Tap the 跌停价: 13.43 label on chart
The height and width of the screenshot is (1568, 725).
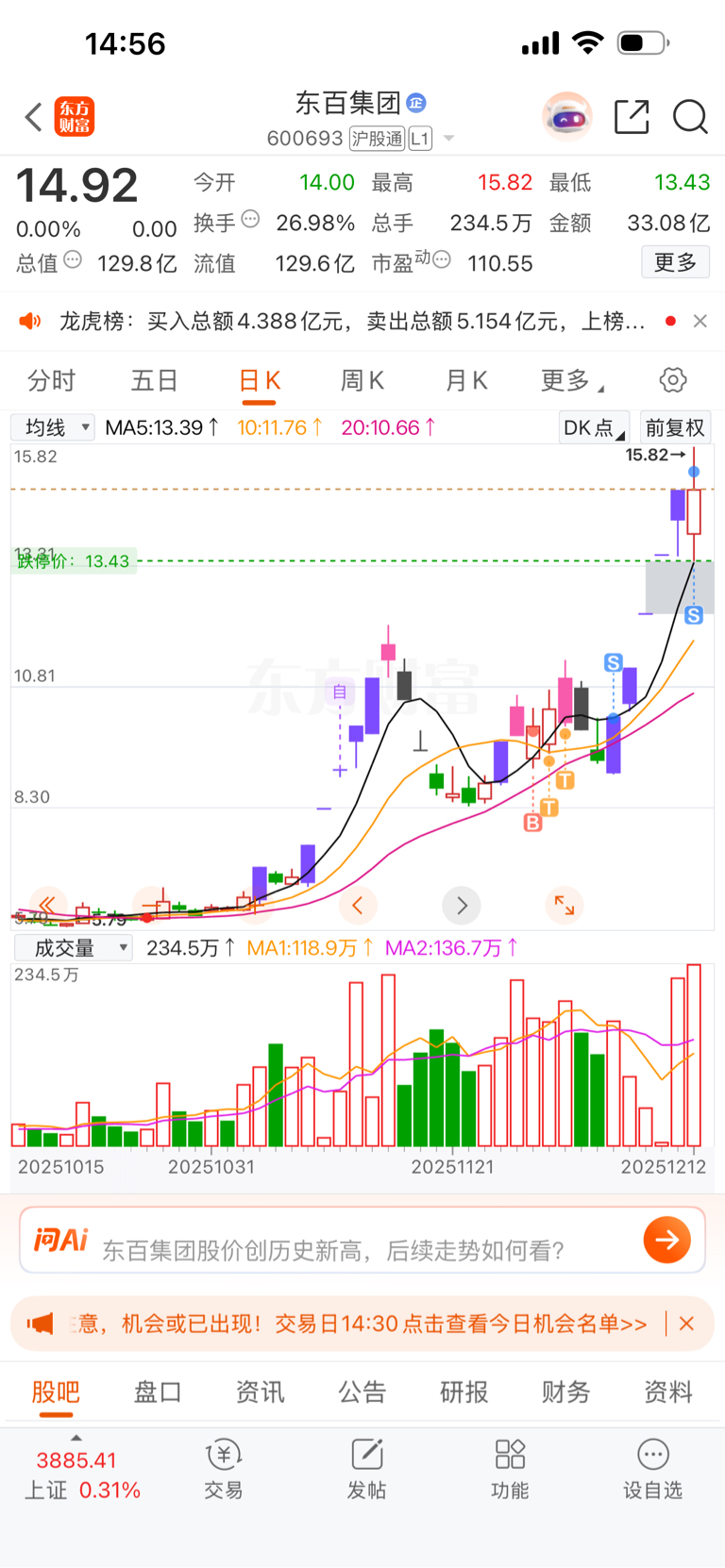(74, 561)
